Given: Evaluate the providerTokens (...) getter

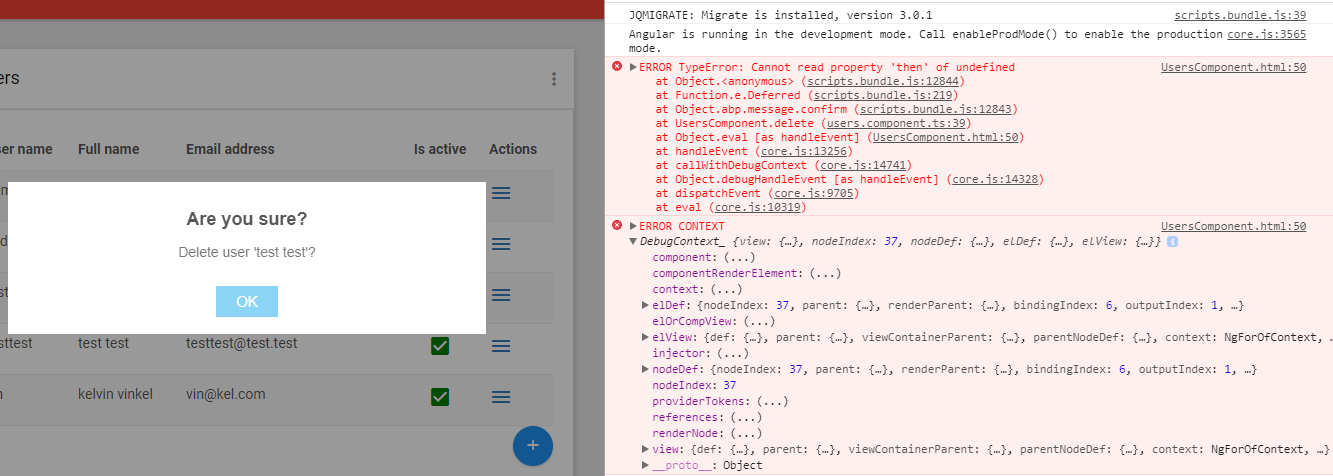Looking at the screenshot, I should 772,402.
